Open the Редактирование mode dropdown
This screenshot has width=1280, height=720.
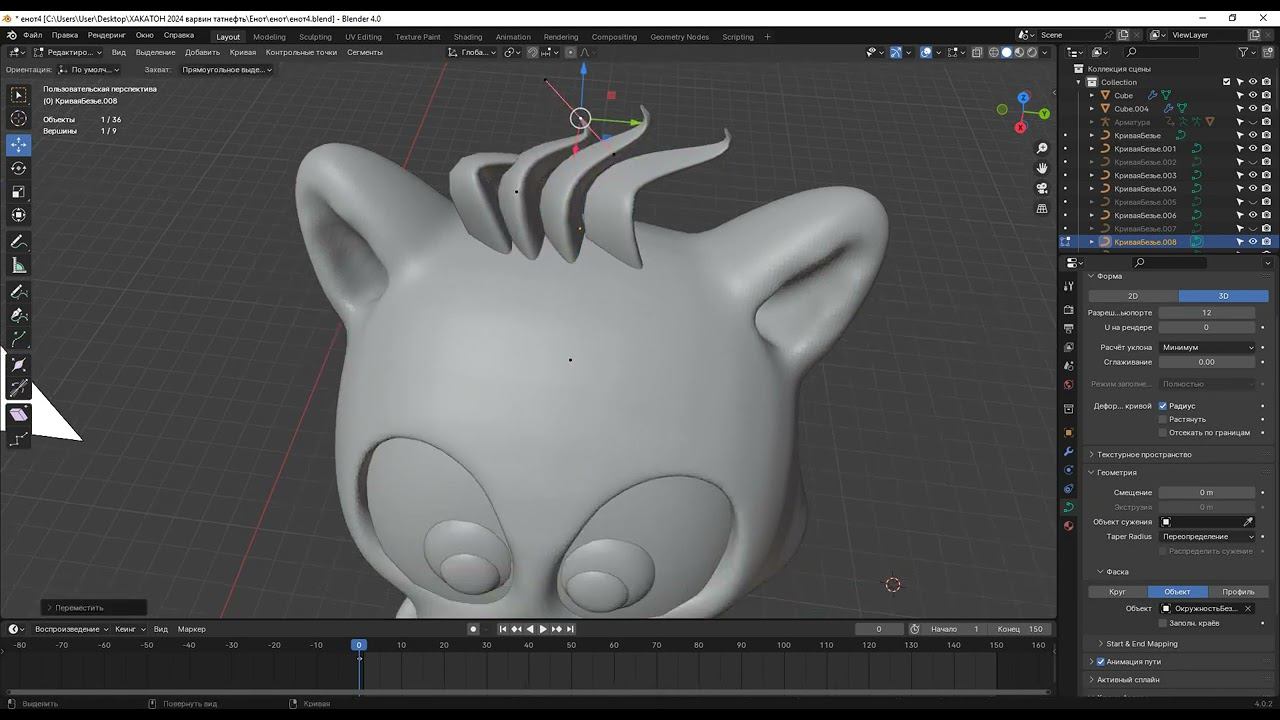point(68,52)
